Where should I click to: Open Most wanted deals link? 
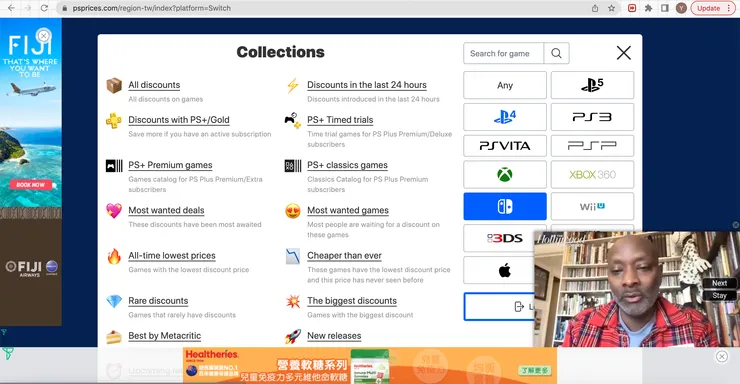166,210
